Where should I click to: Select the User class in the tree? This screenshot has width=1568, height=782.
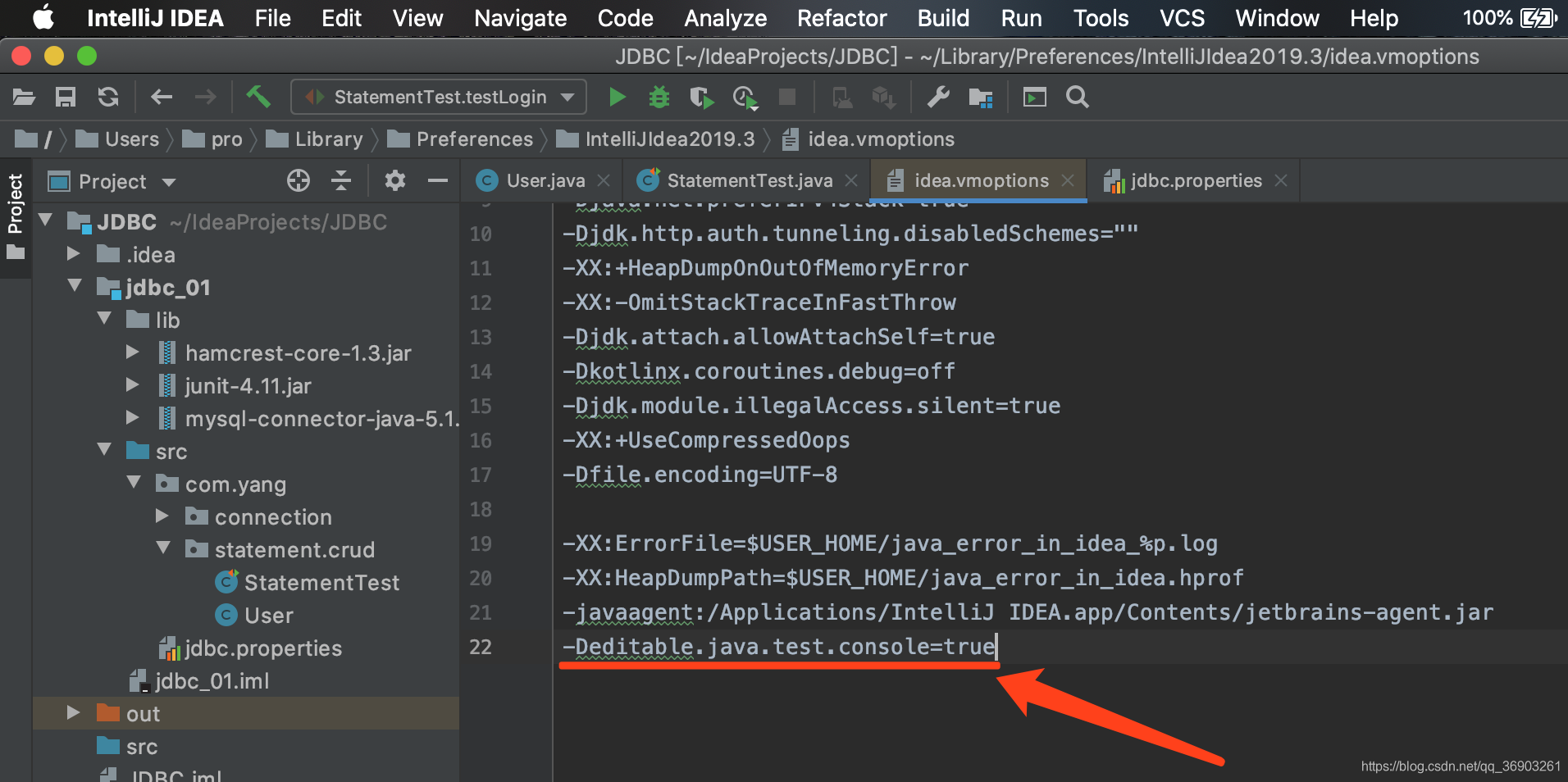(268, 616)
